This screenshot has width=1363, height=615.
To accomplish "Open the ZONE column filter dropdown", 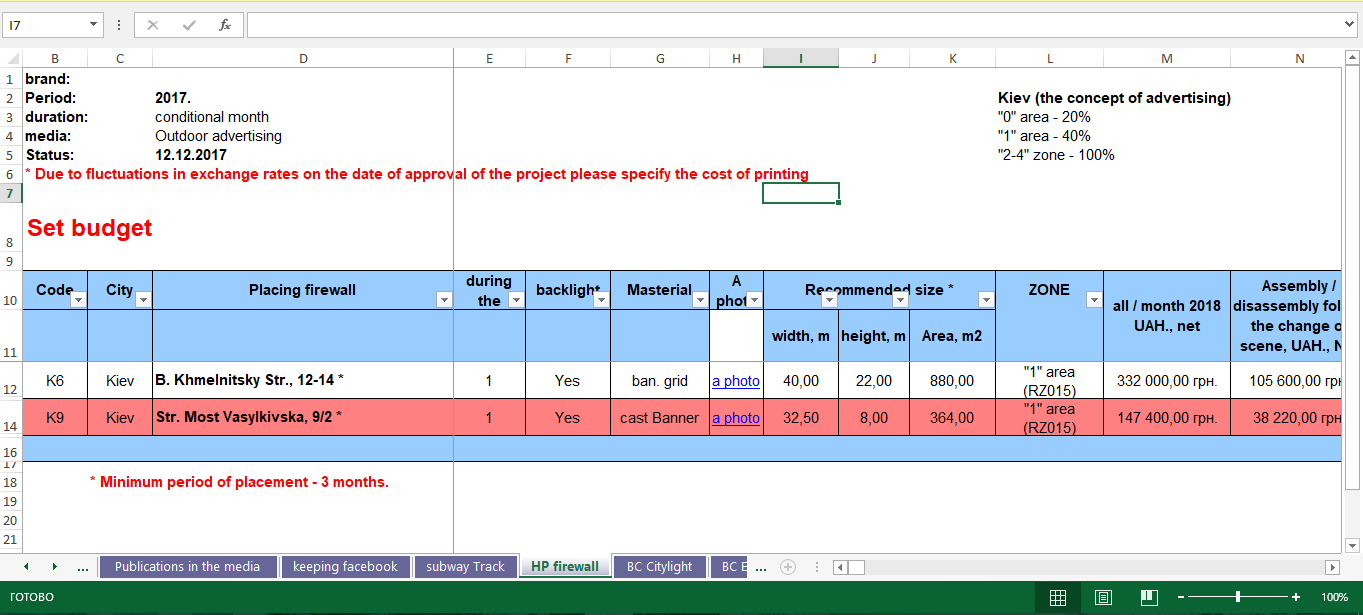I will (1093, 299).
